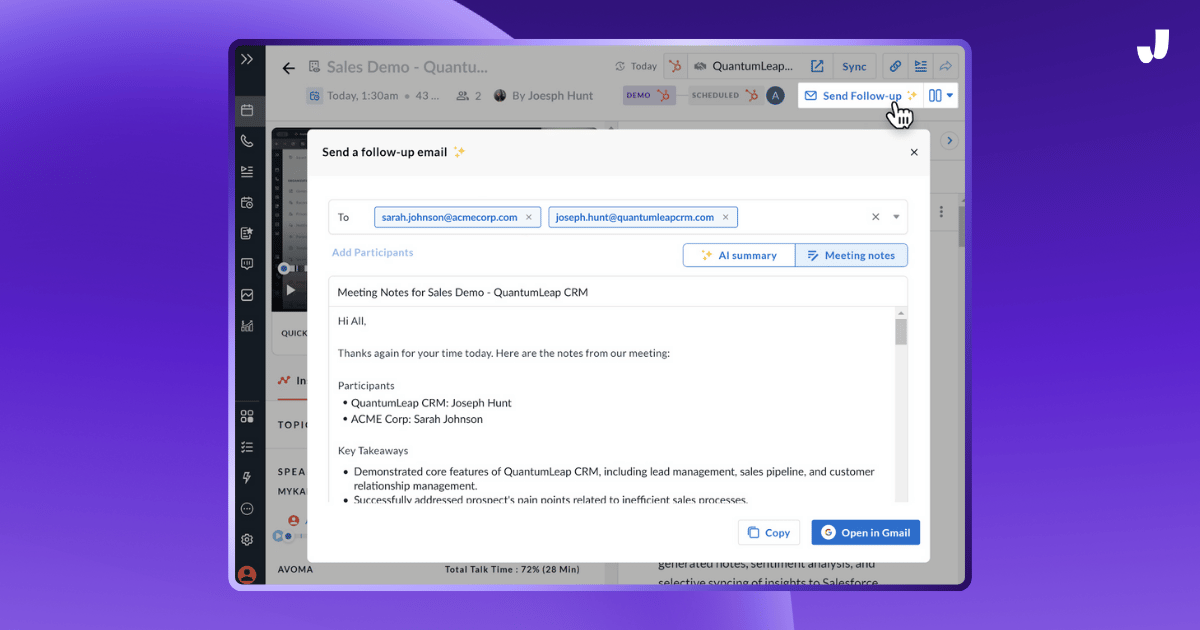This screenshot has height=630, width=1200.
Task: Open the line-chart image icon in the sidebar
Action: (247, 295)
